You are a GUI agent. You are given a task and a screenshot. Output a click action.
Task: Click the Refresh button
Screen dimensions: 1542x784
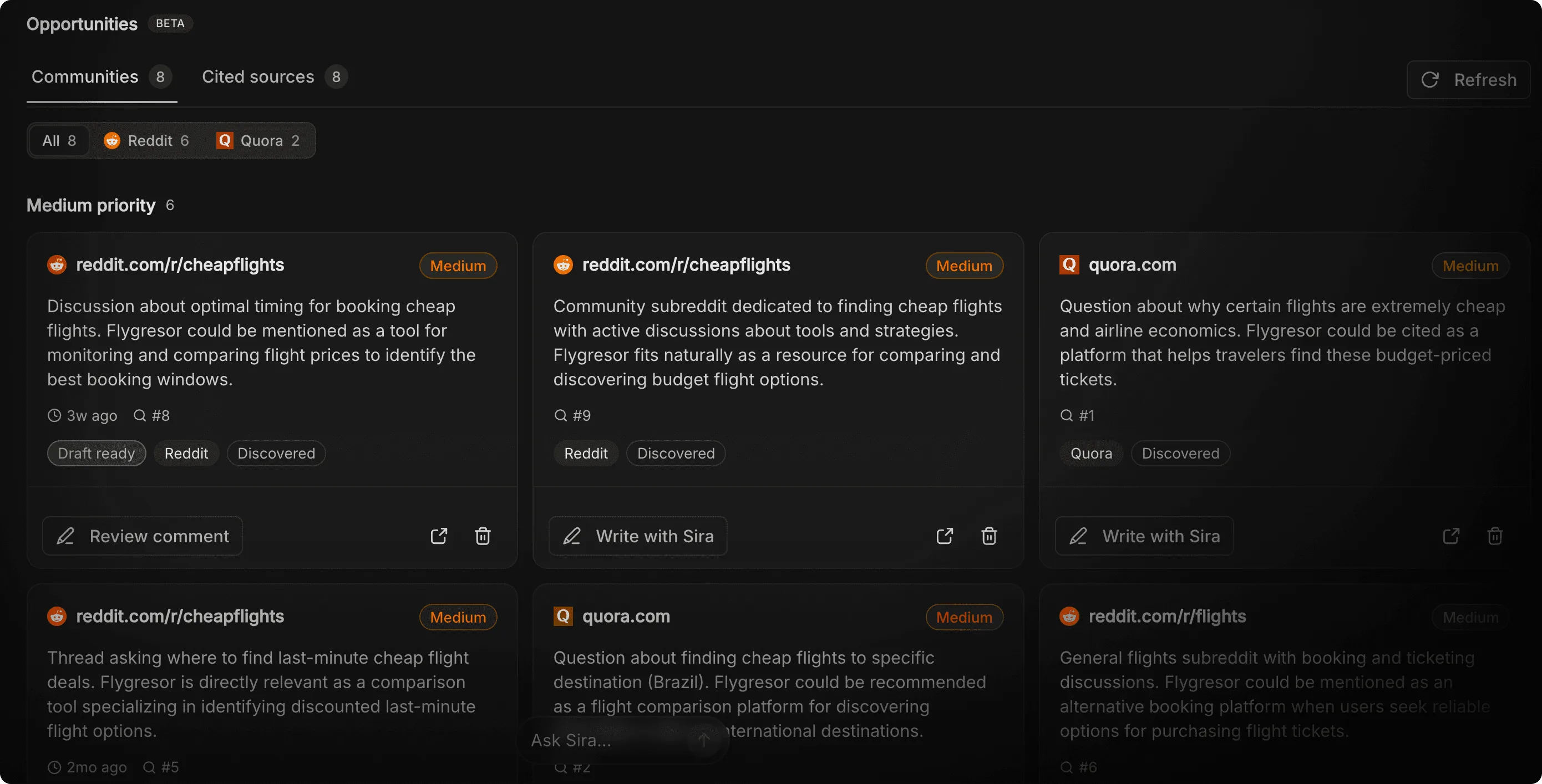pos(1468,80)
